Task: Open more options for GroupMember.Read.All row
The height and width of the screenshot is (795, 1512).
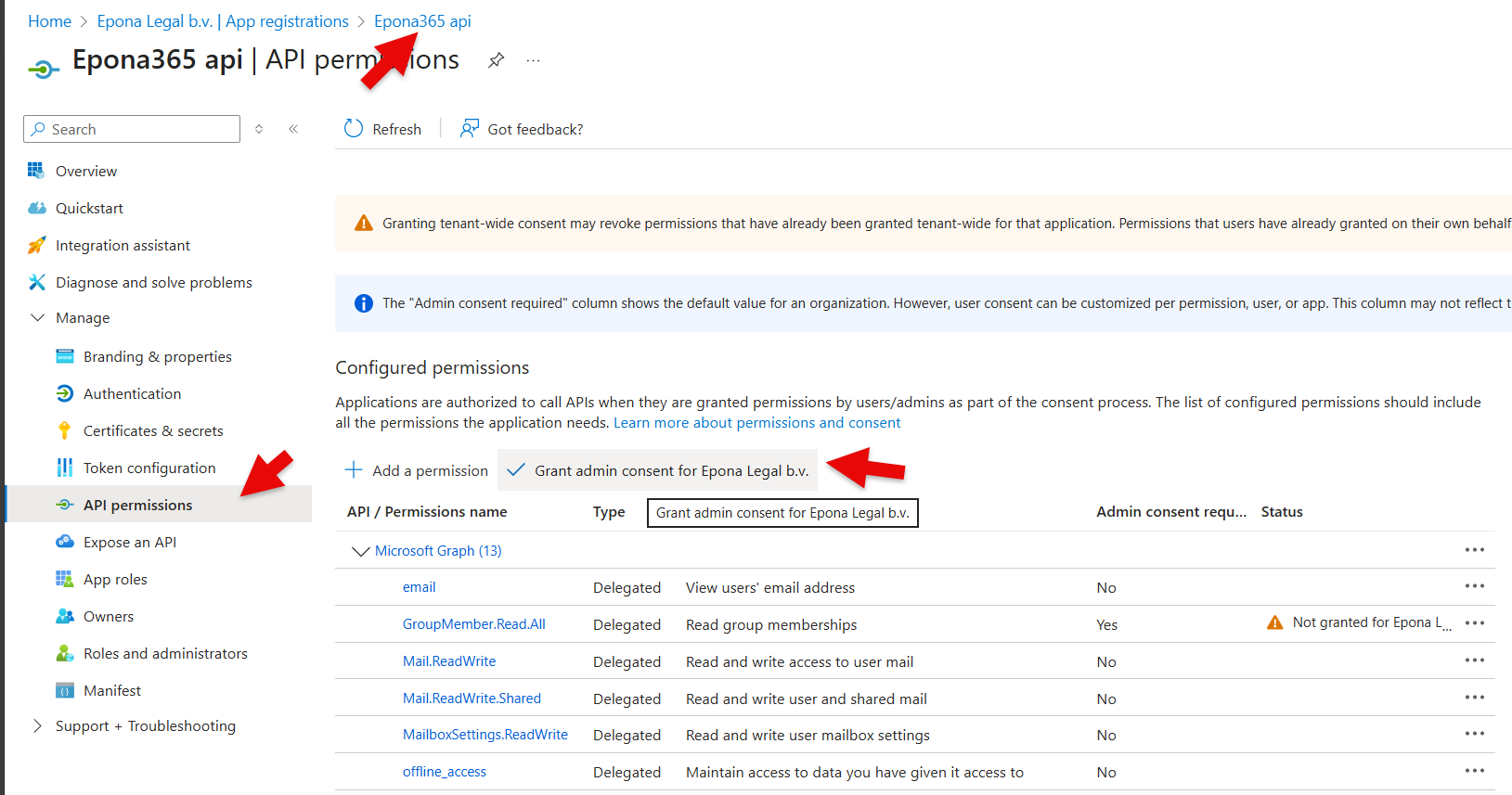Action: (1474, 623)
